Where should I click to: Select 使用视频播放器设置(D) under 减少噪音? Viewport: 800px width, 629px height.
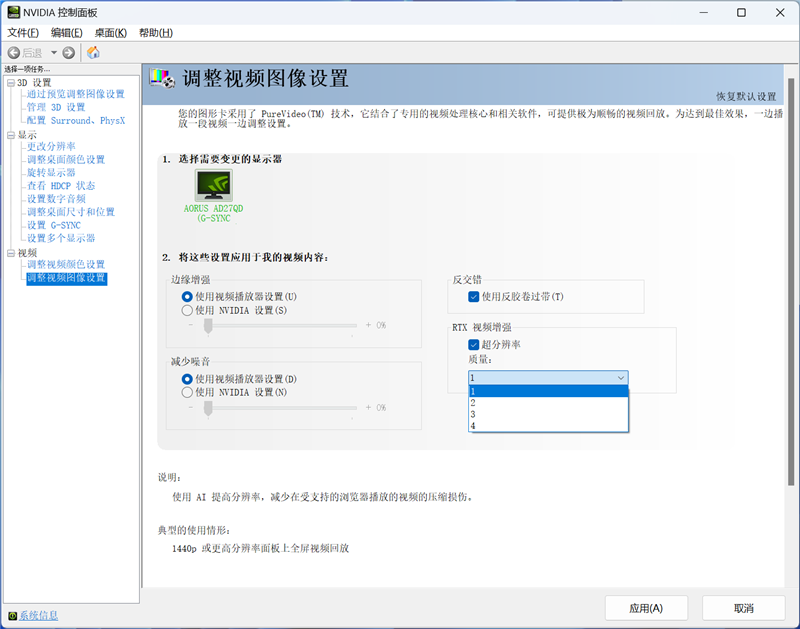click(187, 377)
